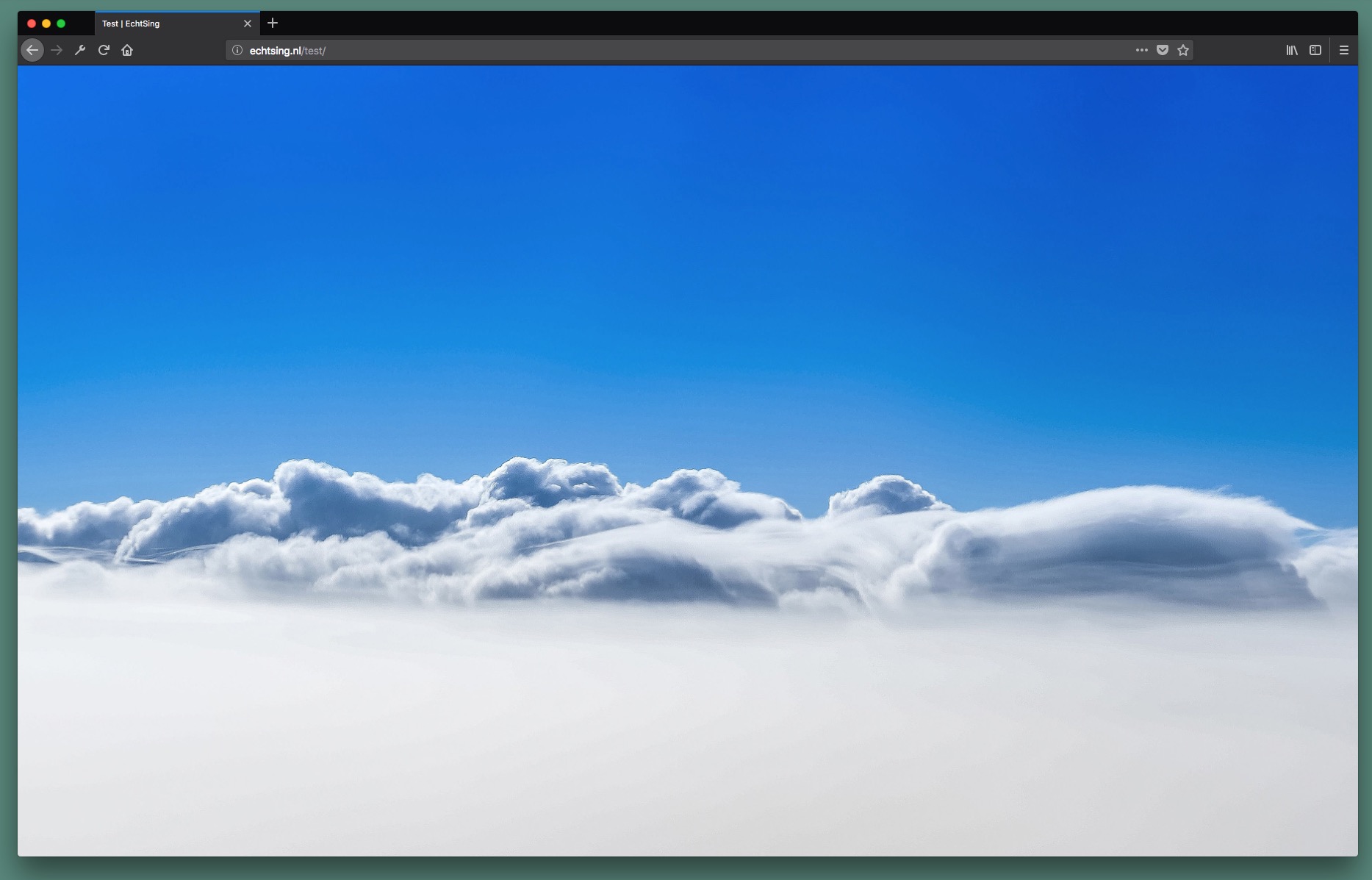Bookmark this page with the star
The height and width of the screenshot is (880, 1372).
coord(1183,50)
